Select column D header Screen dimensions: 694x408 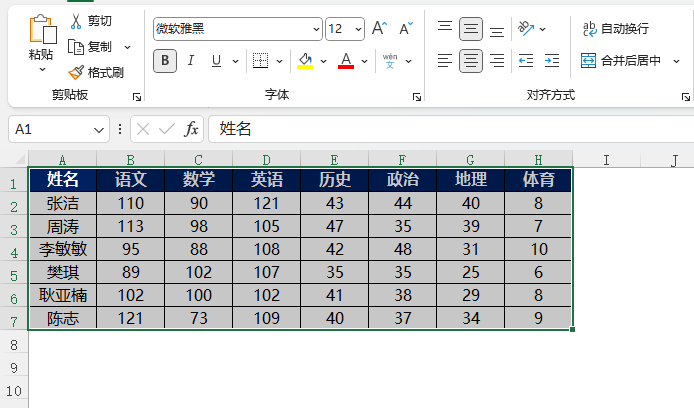tap(266, 159)
